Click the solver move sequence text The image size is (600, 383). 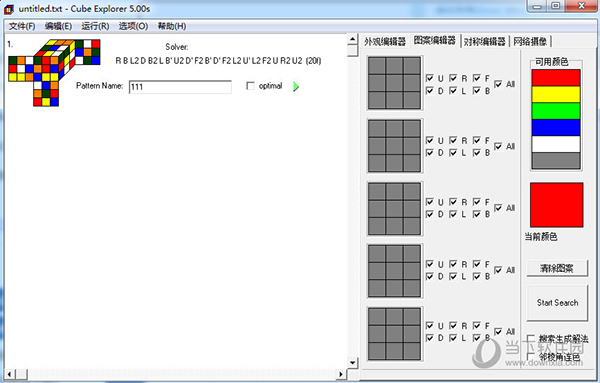[x=218, y=61]
